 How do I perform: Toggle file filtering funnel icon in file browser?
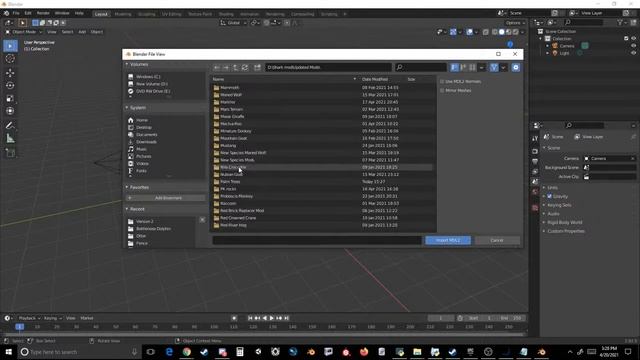coord(494,67)
